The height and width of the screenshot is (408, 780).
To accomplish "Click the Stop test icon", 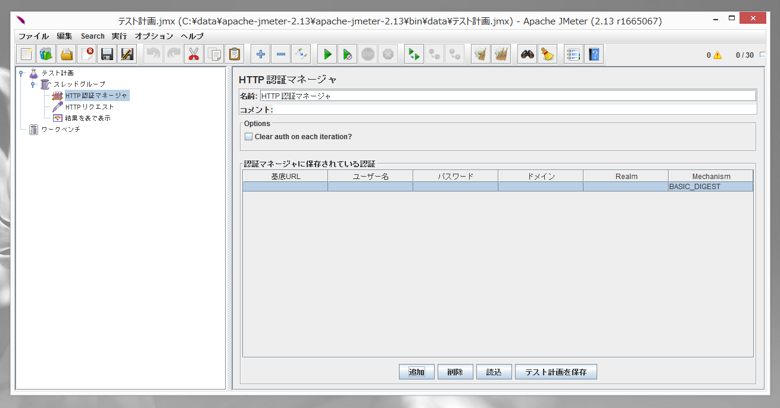I will click(x=368, y=54).
